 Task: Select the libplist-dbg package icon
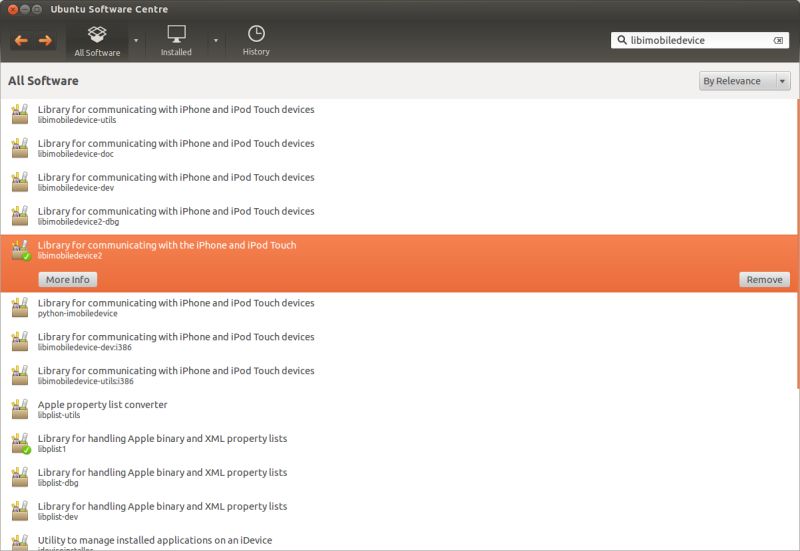(20, 477)
